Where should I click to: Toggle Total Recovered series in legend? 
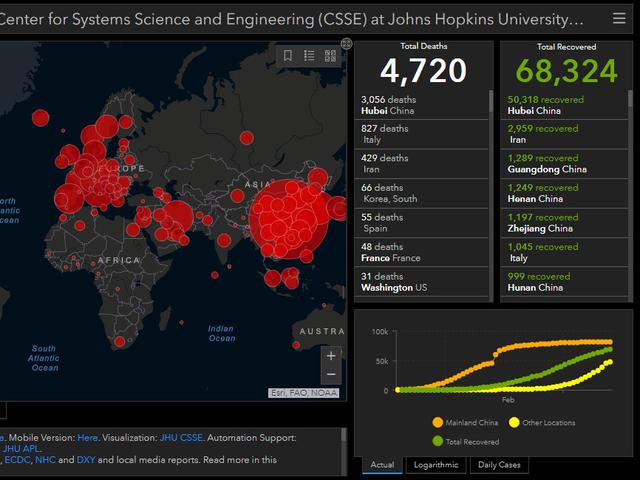[x=466, y=442]
